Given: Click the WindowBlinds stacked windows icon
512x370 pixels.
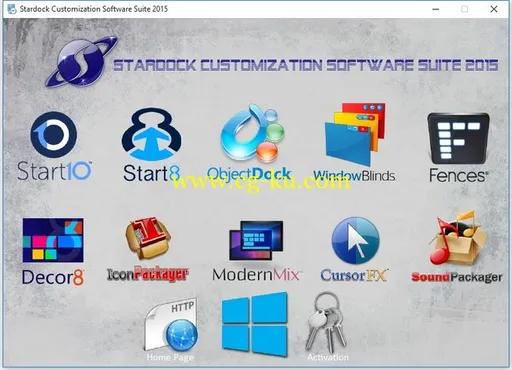Looking at the screenshot, I should tap(355, 134).
